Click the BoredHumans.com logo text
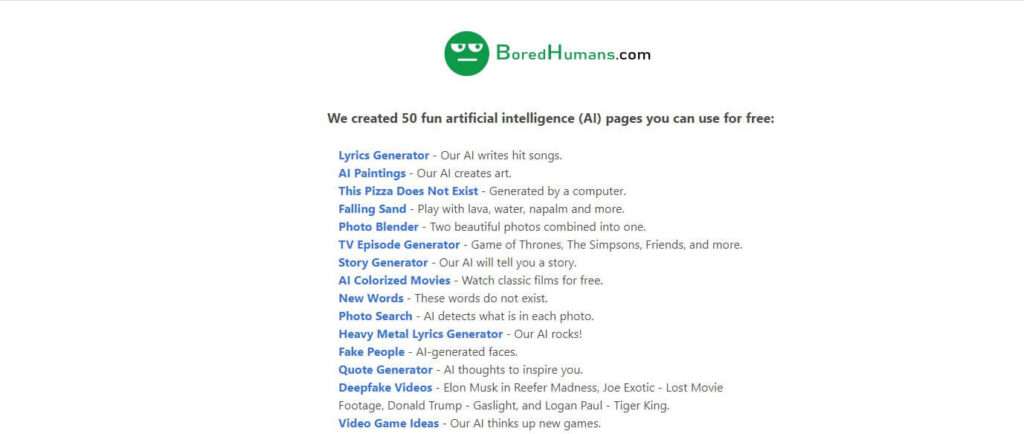The height and width of the screenshot is (434, 1024). point(573,53)
